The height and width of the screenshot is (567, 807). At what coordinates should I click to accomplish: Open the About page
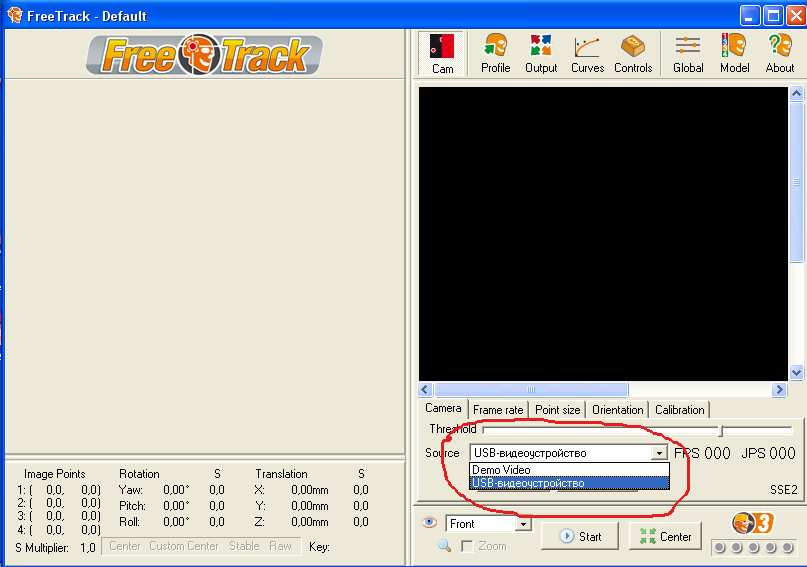click(x=780, y=54)
